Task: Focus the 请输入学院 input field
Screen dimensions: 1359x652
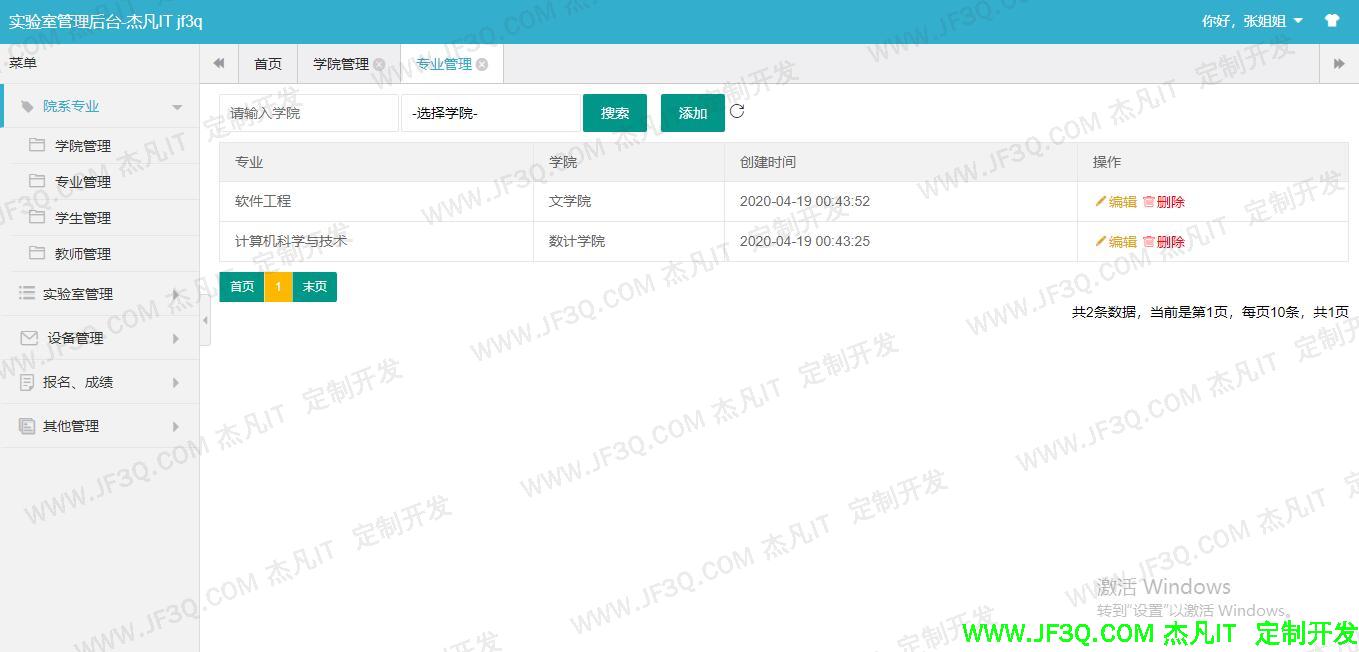Action: (x=308, y=113)
